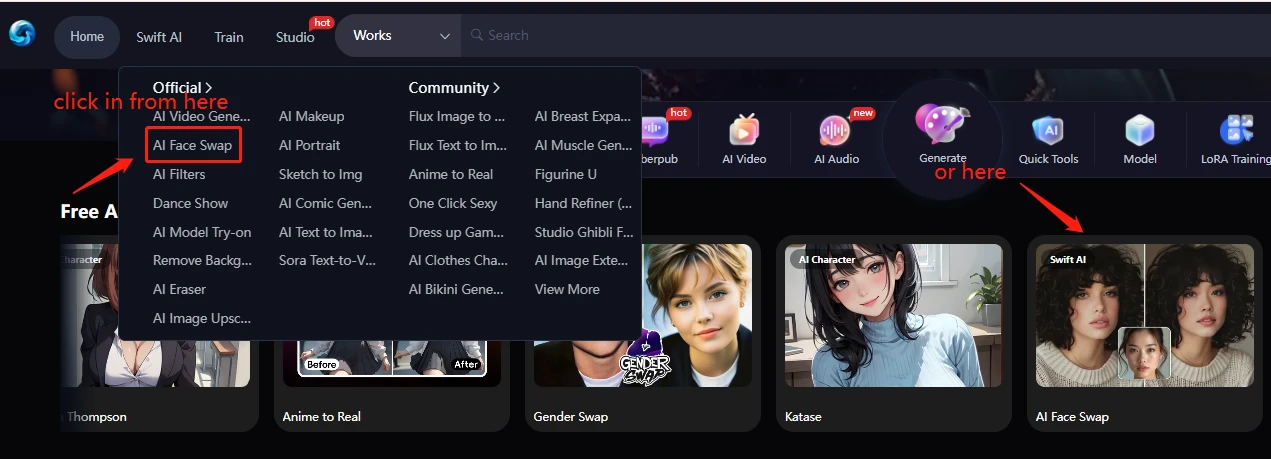This screenshot has width=1271, height=459.
Task: Select Flux Image to entry
Action: [457, 116]
